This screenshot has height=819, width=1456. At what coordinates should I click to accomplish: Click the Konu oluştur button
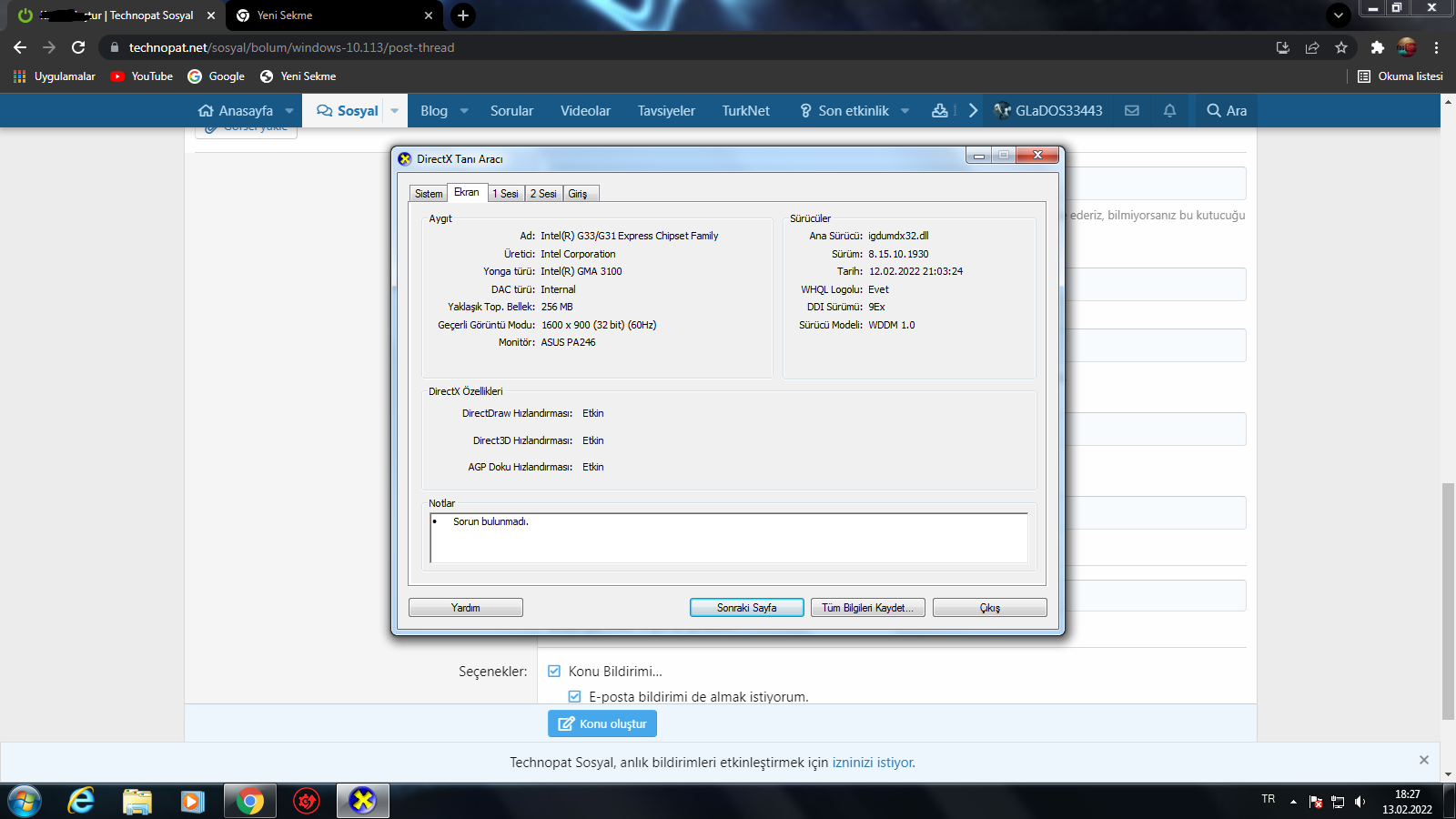click(602, 723)
